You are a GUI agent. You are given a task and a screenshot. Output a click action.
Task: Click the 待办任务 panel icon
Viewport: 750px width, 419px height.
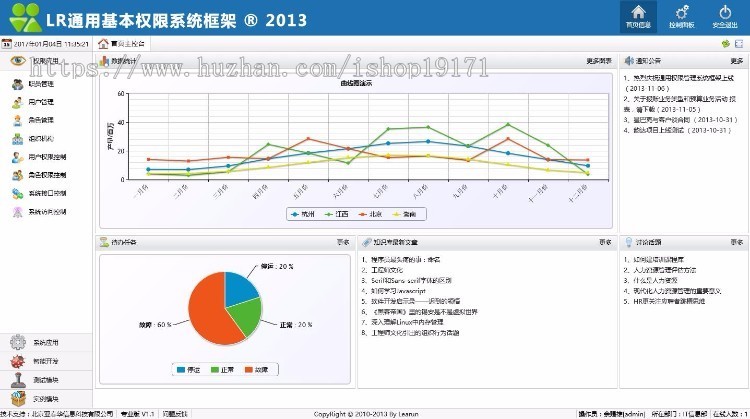click(104, 242)
